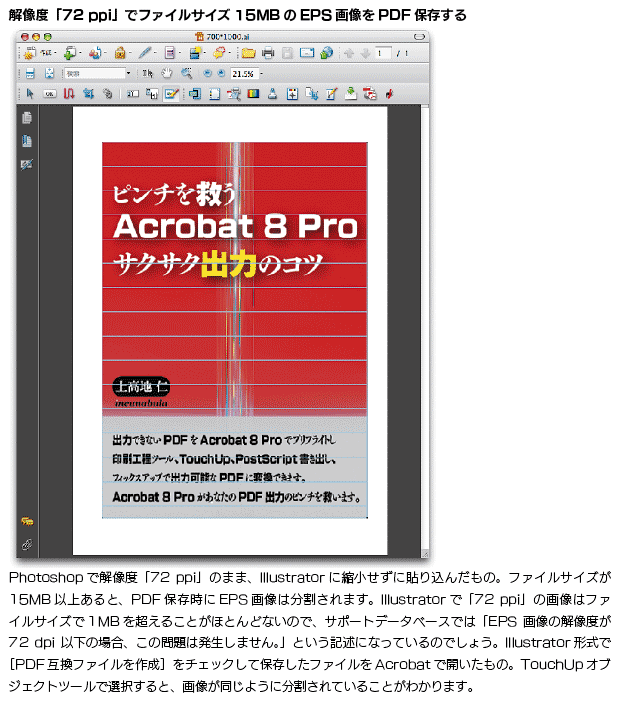
Task: Click the Review & Comment speech bubbles icon
Action: click(x=219, y=53)
